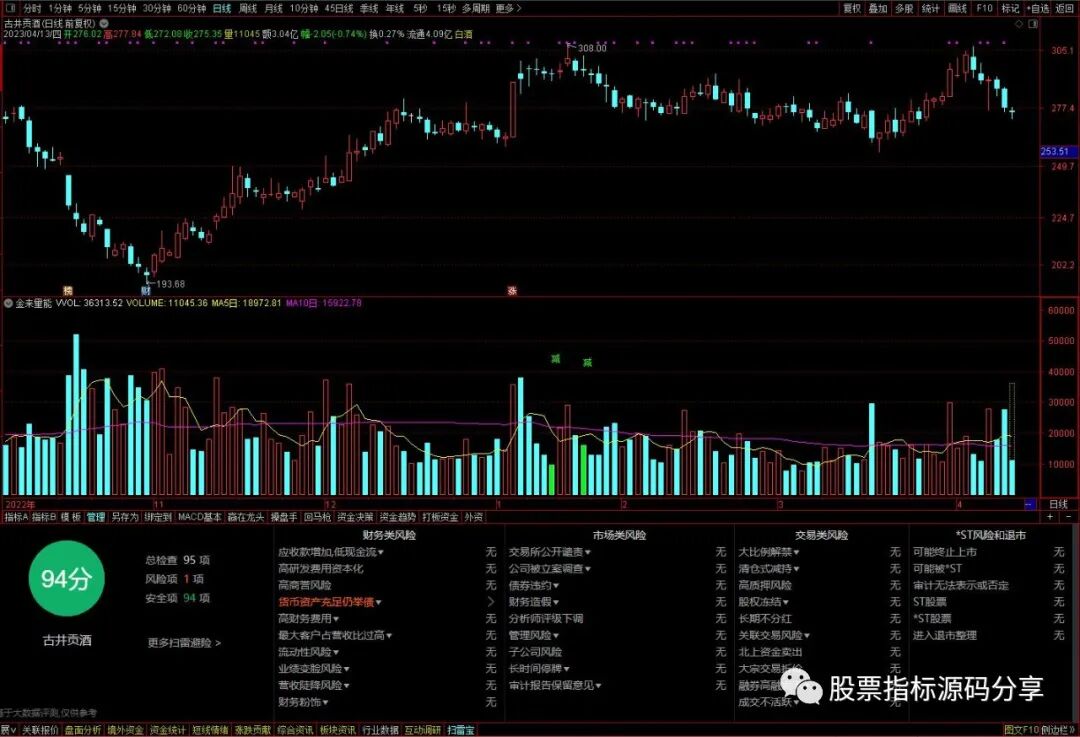1080x737 pixels.
Task: Click the 金来量能 indicator settings circle icon
Action: click(8, 303)
